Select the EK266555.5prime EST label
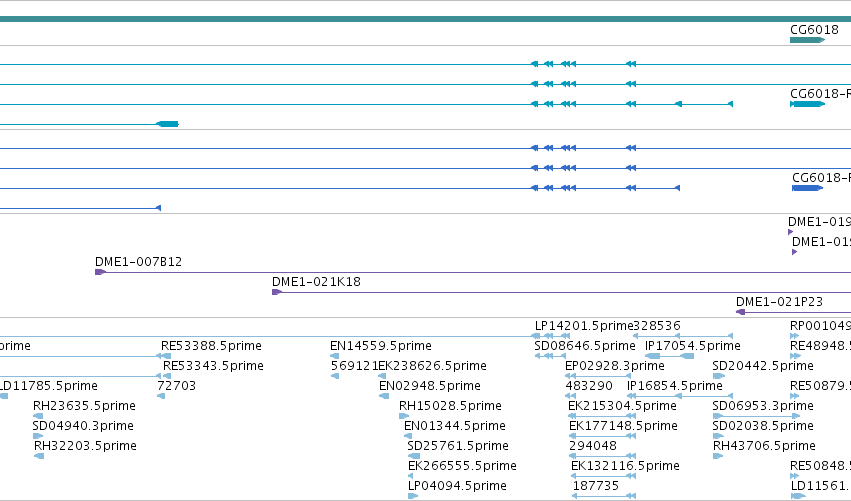The height and width of the screenshot is (501, 851). pos(462,466)
